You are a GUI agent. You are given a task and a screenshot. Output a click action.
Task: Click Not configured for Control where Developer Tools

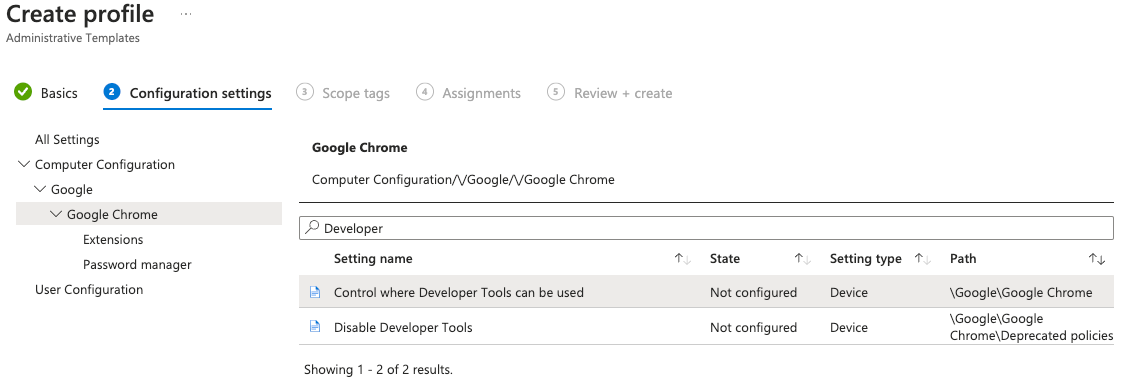point(754,293)
